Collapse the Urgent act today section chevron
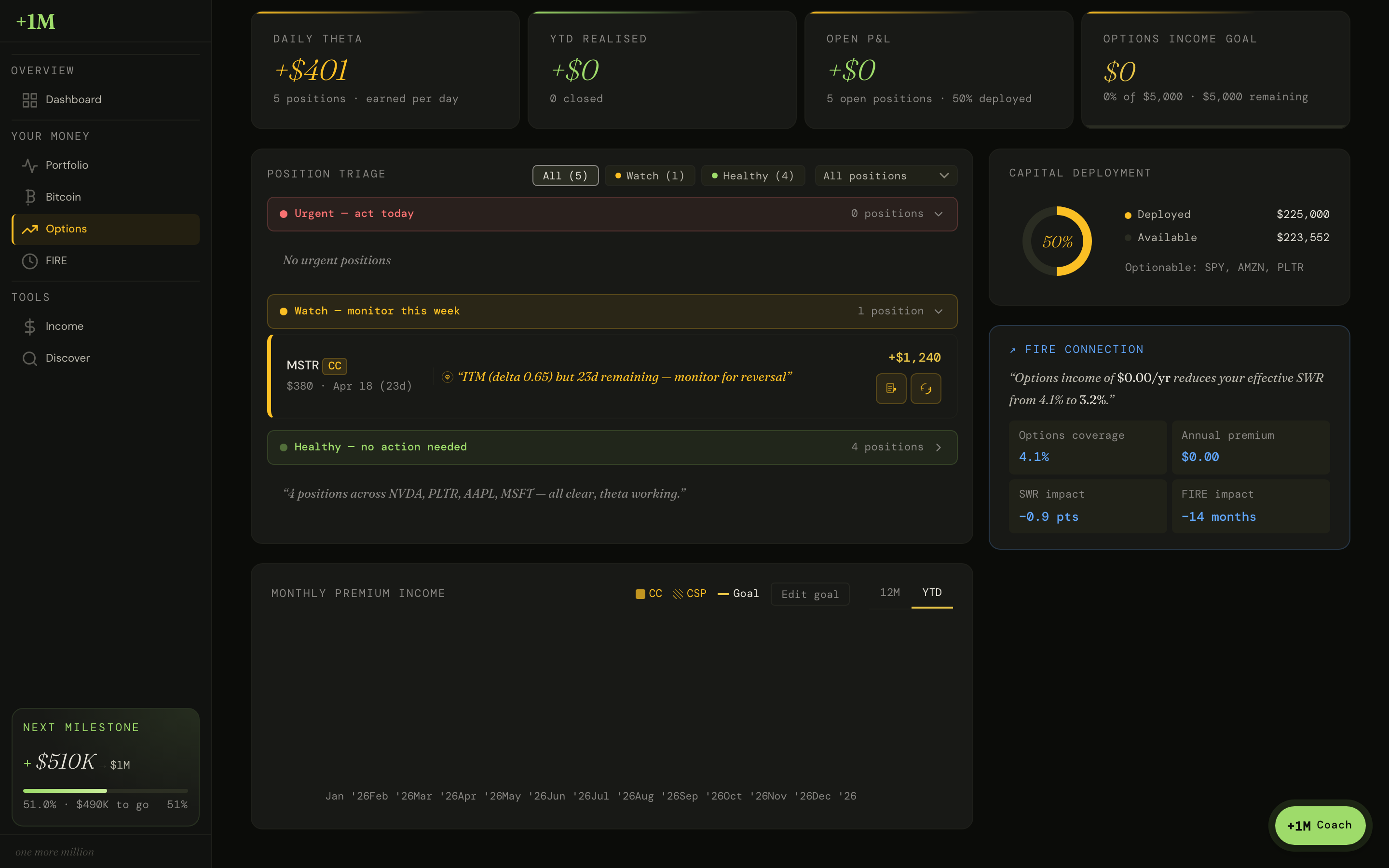 939,214
